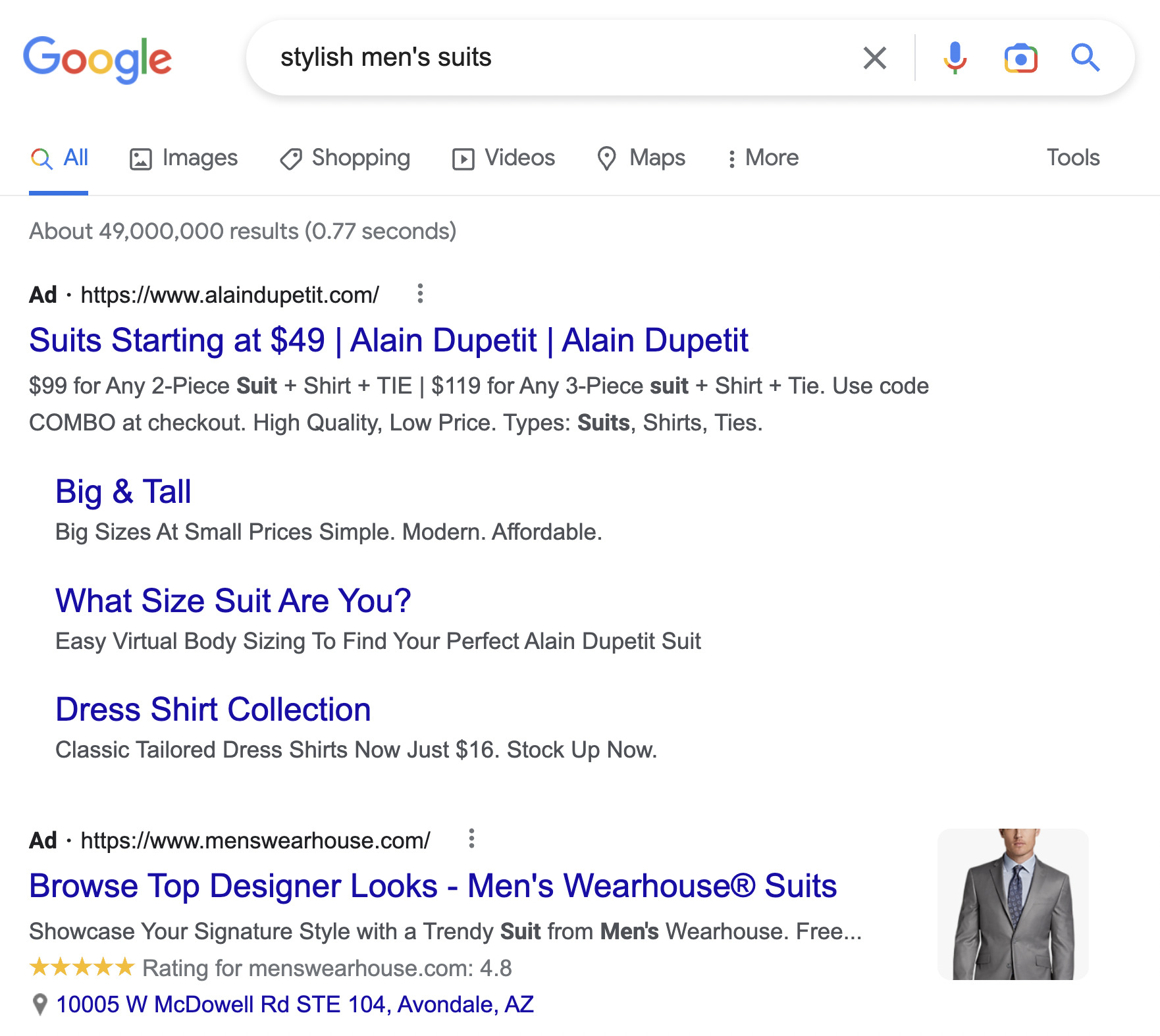Screen dimensions: 1160x1036
Task: Switch to the Images tab
Action: [x=184, y=158]
